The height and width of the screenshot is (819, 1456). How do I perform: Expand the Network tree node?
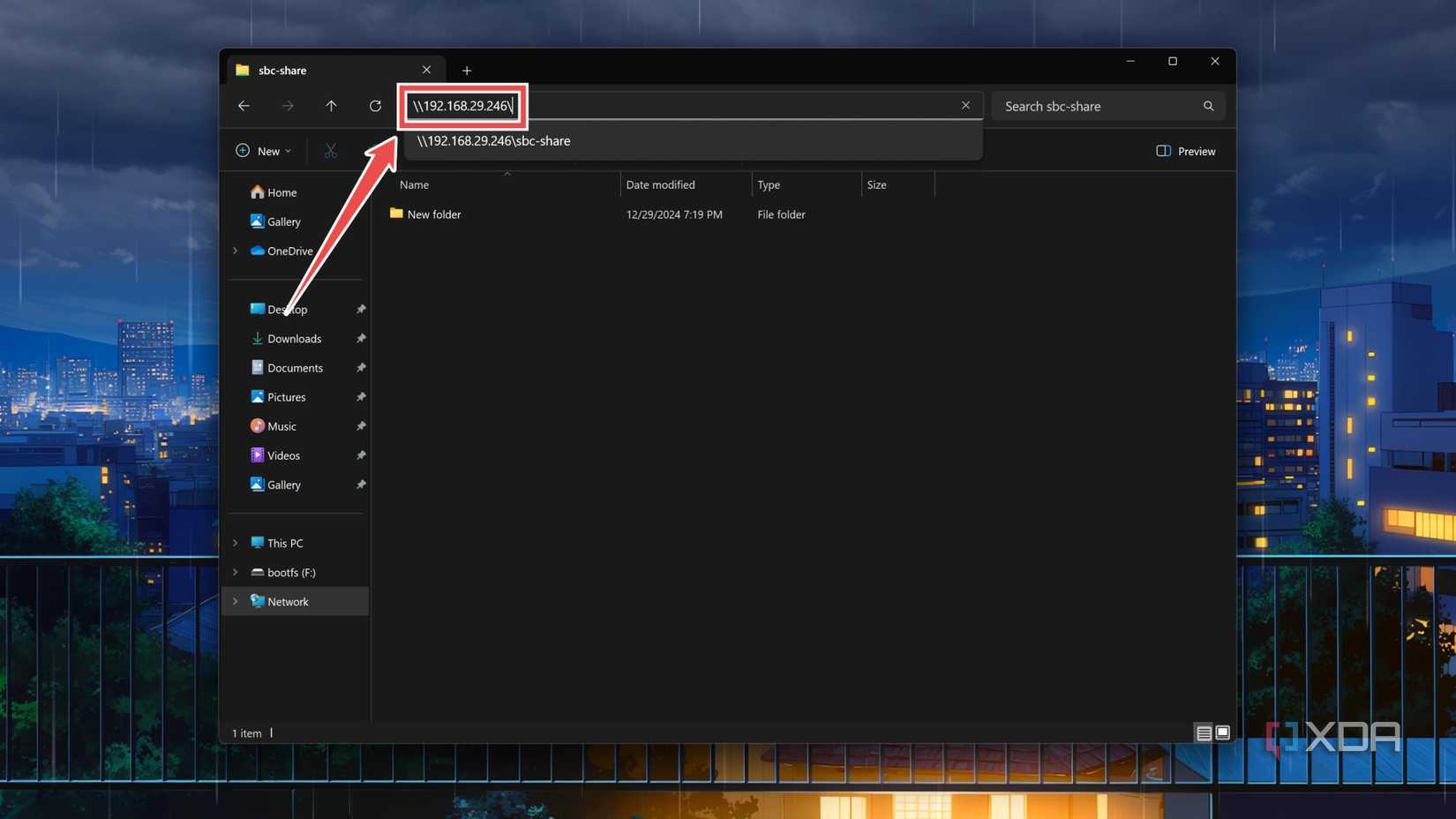236,601
